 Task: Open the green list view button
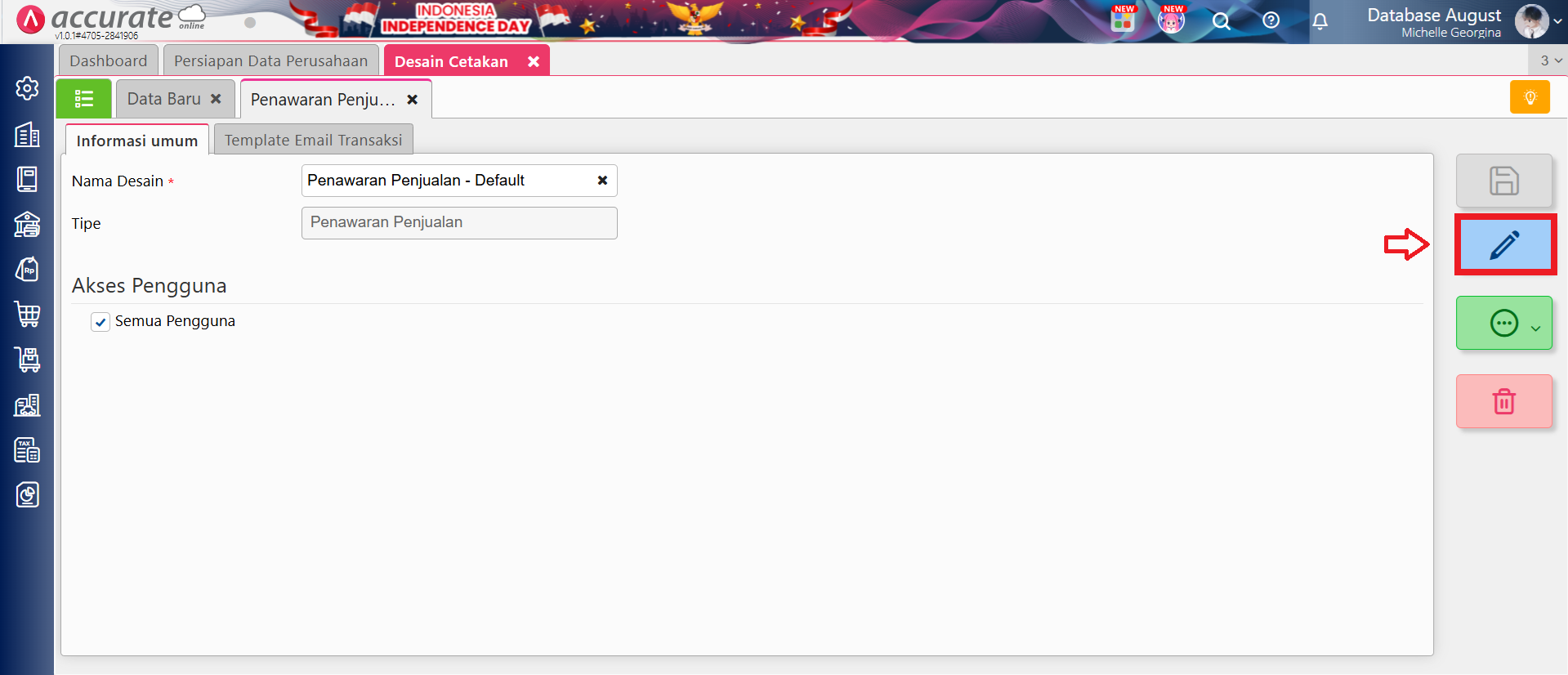coord(83,99)
